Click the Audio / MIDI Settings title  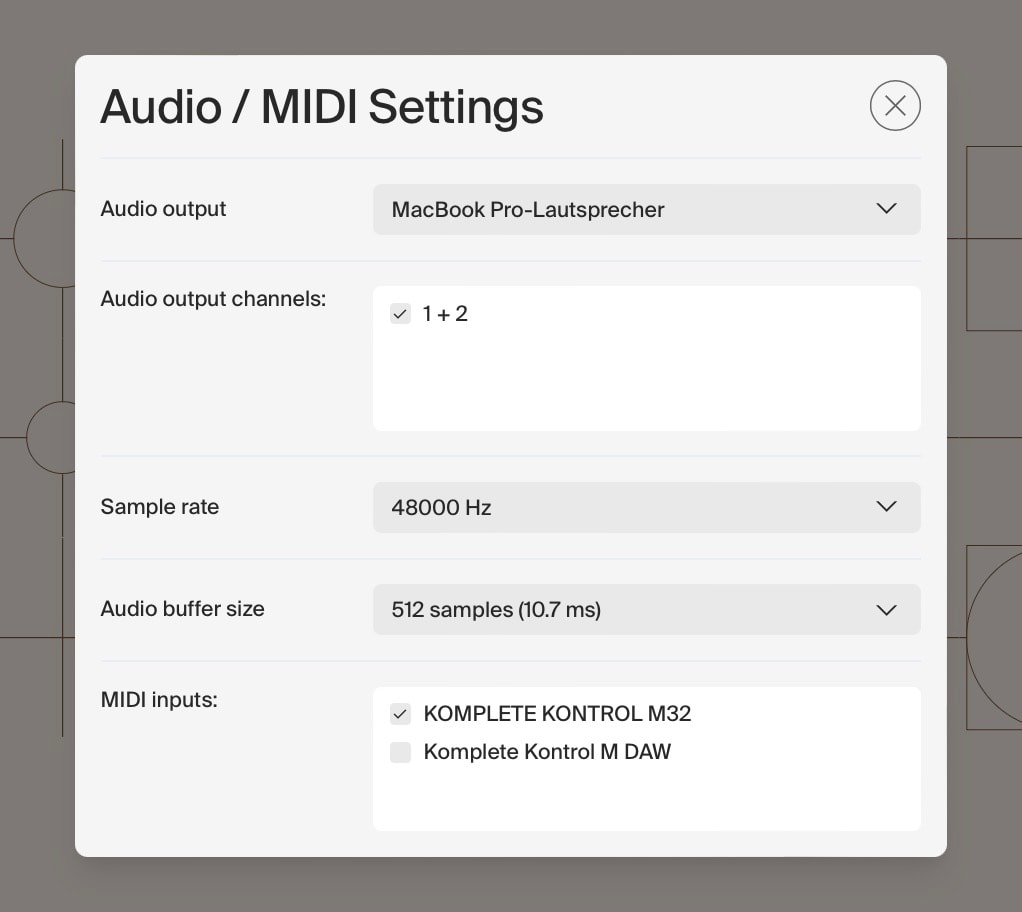coord(321,106)
